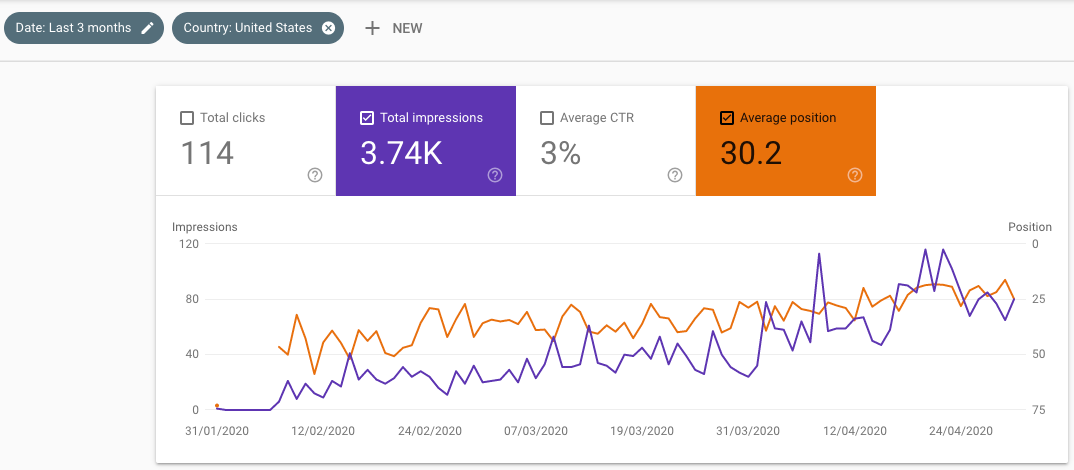Click the 07/03/2020 date label
Image resolution: width=1074 pixels, height=470 pixels.
coord(536,431)
